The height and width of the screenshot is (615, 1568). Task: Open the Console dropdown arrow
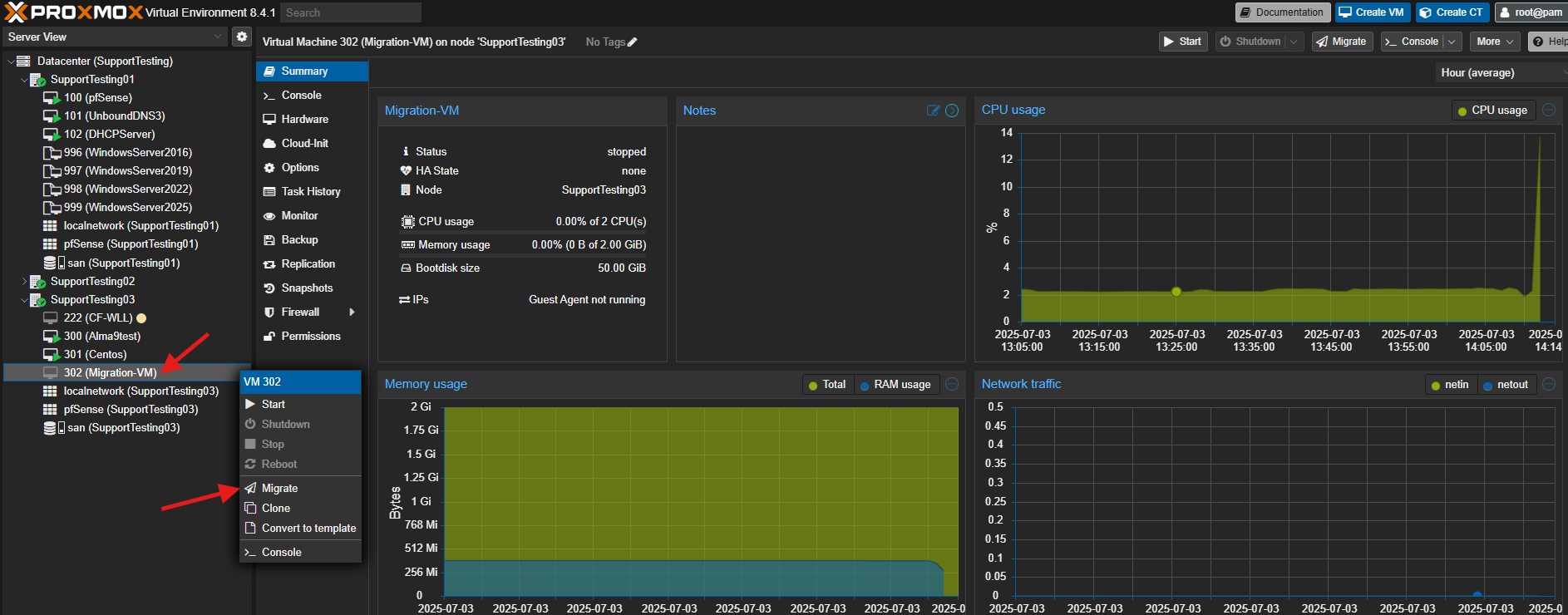(1452, 42)
